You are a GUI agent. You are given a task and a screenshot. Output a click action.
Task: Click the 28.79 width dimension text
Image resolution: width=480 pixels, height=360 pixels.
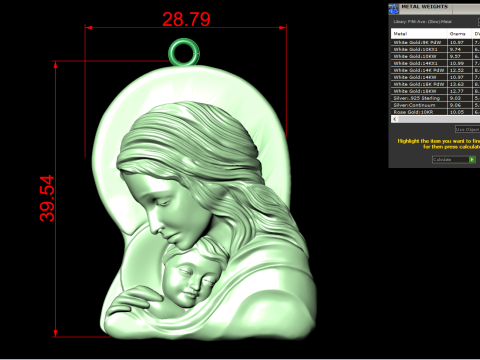(x=186, y=19)
